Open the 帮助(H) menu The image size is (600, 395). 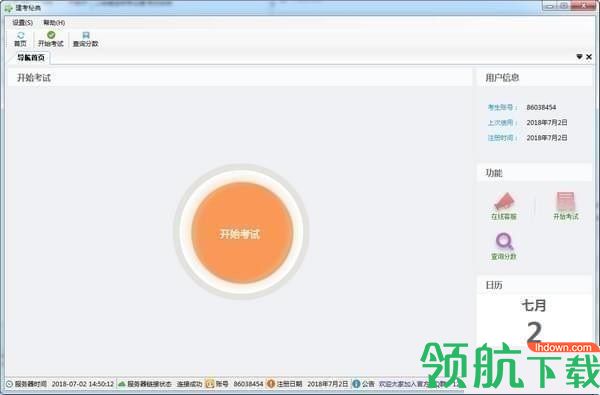point(54,23)
